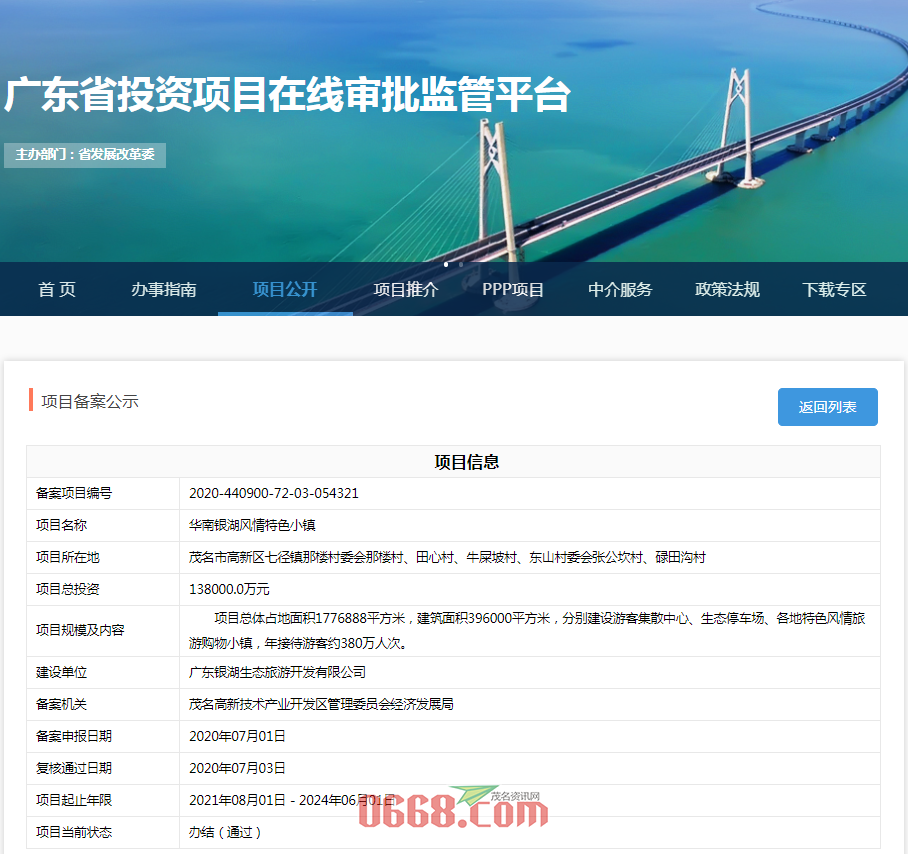Viewport: 908px width, 854px height.
Task: Click the 项目备案公示 section heading
Action: pyautogui.click(x=90, y=402)
